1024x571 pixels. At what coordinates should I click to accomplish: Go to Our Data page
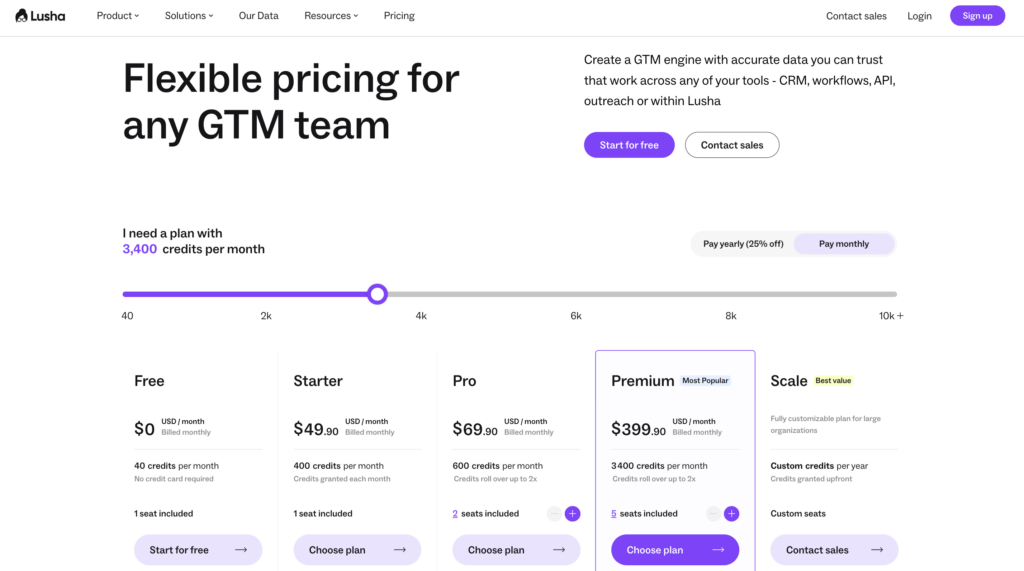tap(259, 16)
